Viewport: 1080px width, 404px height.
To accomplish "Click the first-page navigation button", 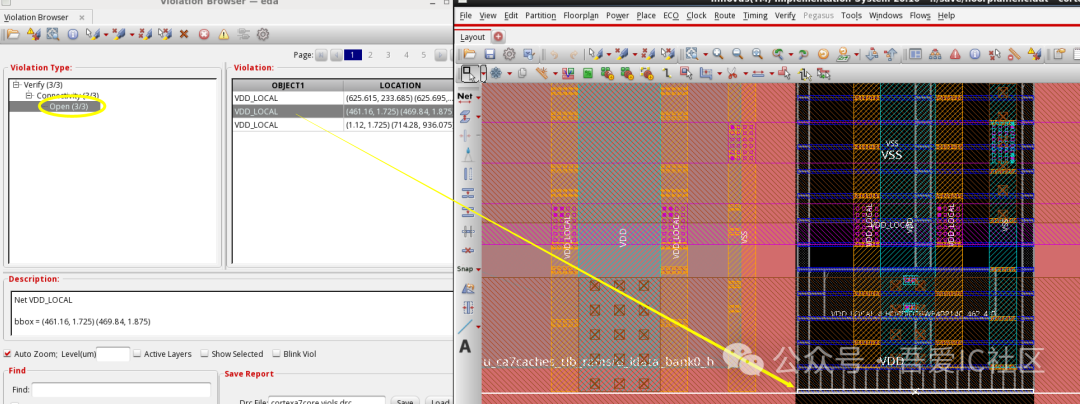I will click(x=321, y=55).
